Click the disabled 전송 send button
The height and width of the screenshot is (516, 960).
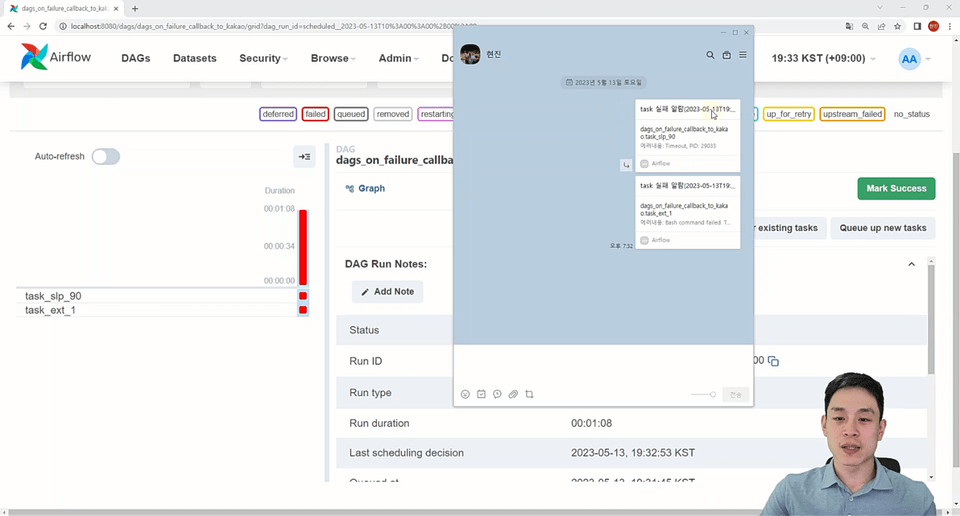[736, 395]
